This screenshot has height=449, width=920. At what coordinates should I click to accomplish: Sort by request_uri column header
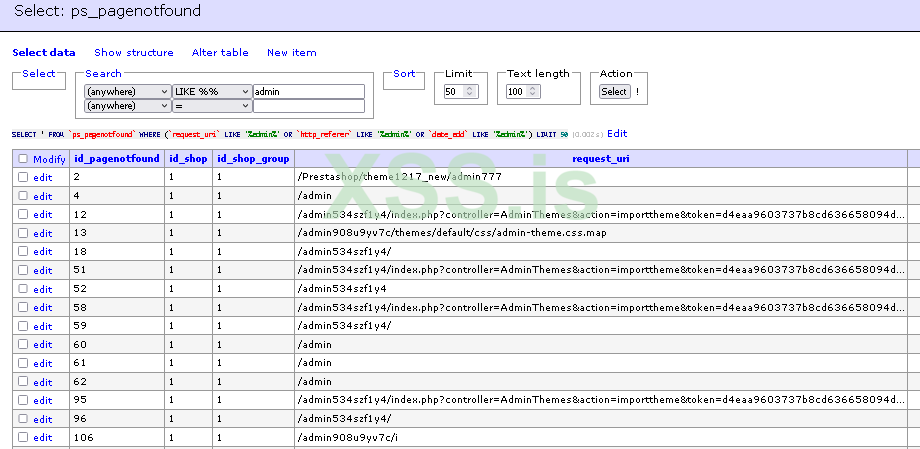tap(600, 159)
